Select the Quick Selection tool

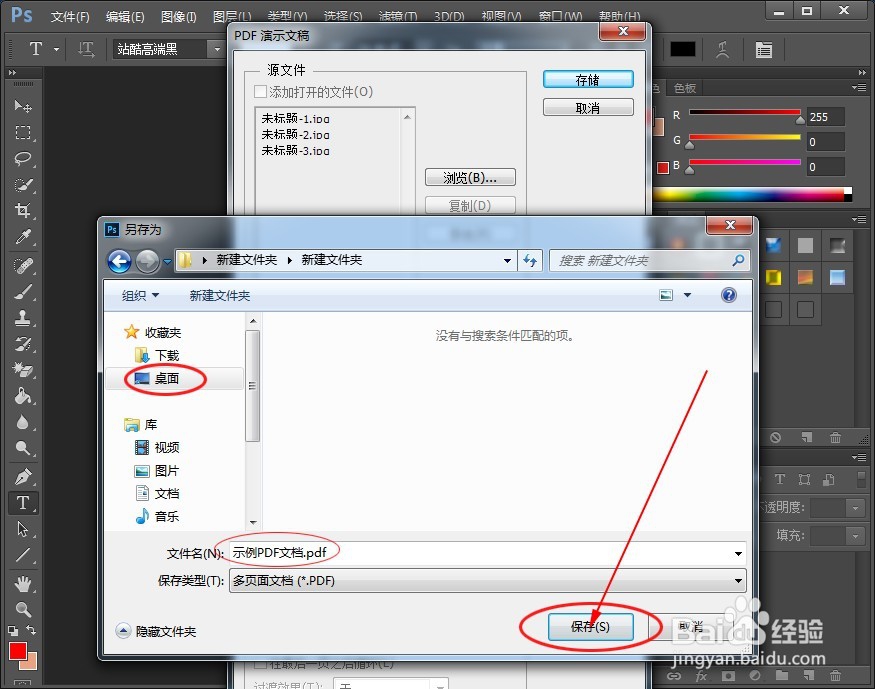23,185
